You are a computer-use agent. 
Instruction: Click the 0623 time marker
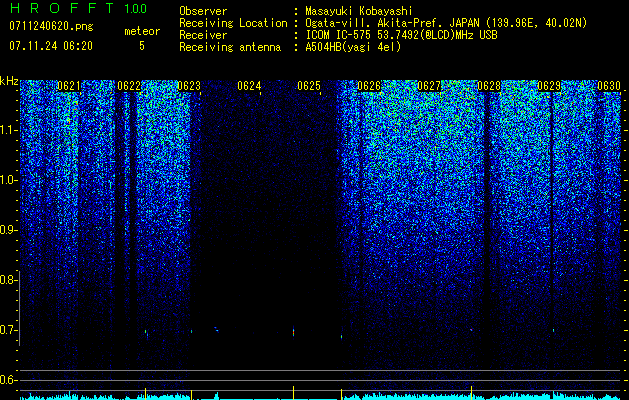189,86
